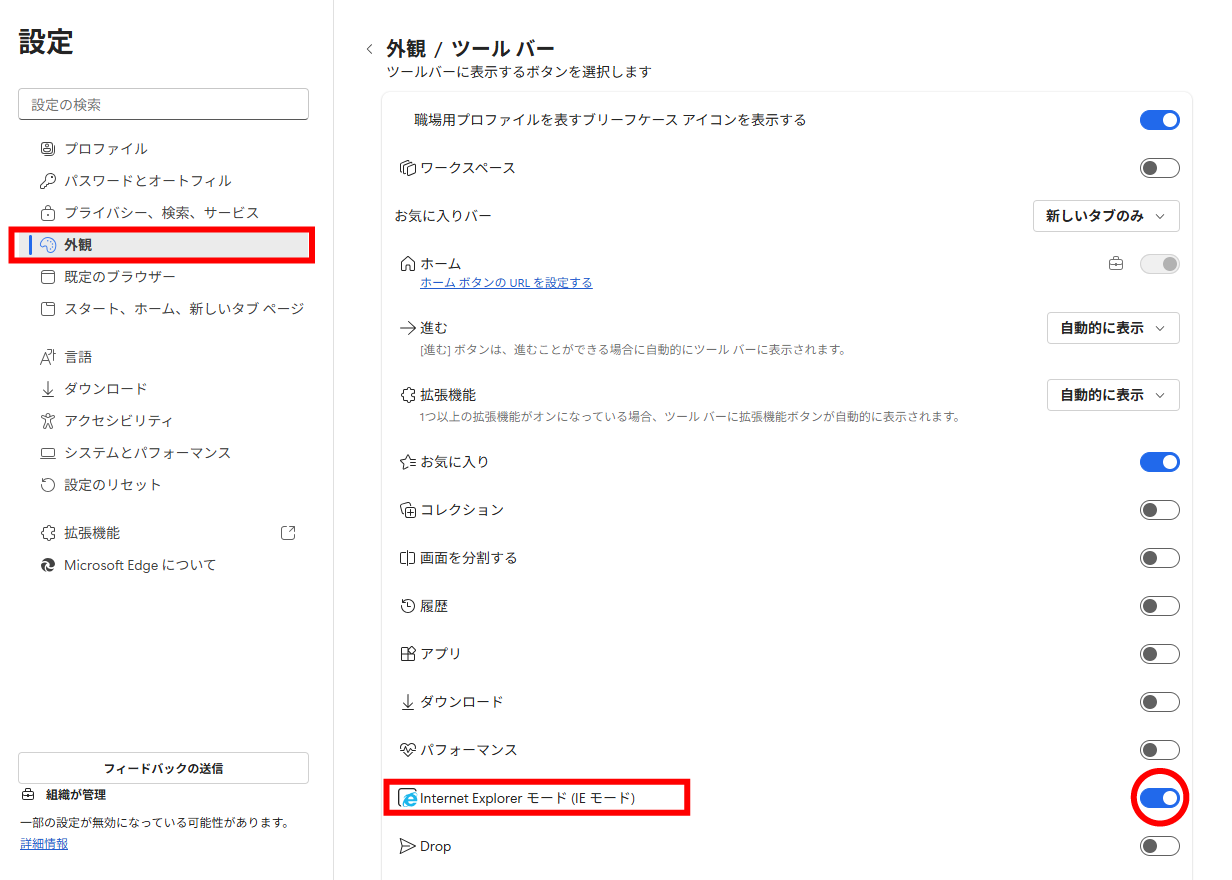Click the 設定の検索 search field

tap(163, 104)
